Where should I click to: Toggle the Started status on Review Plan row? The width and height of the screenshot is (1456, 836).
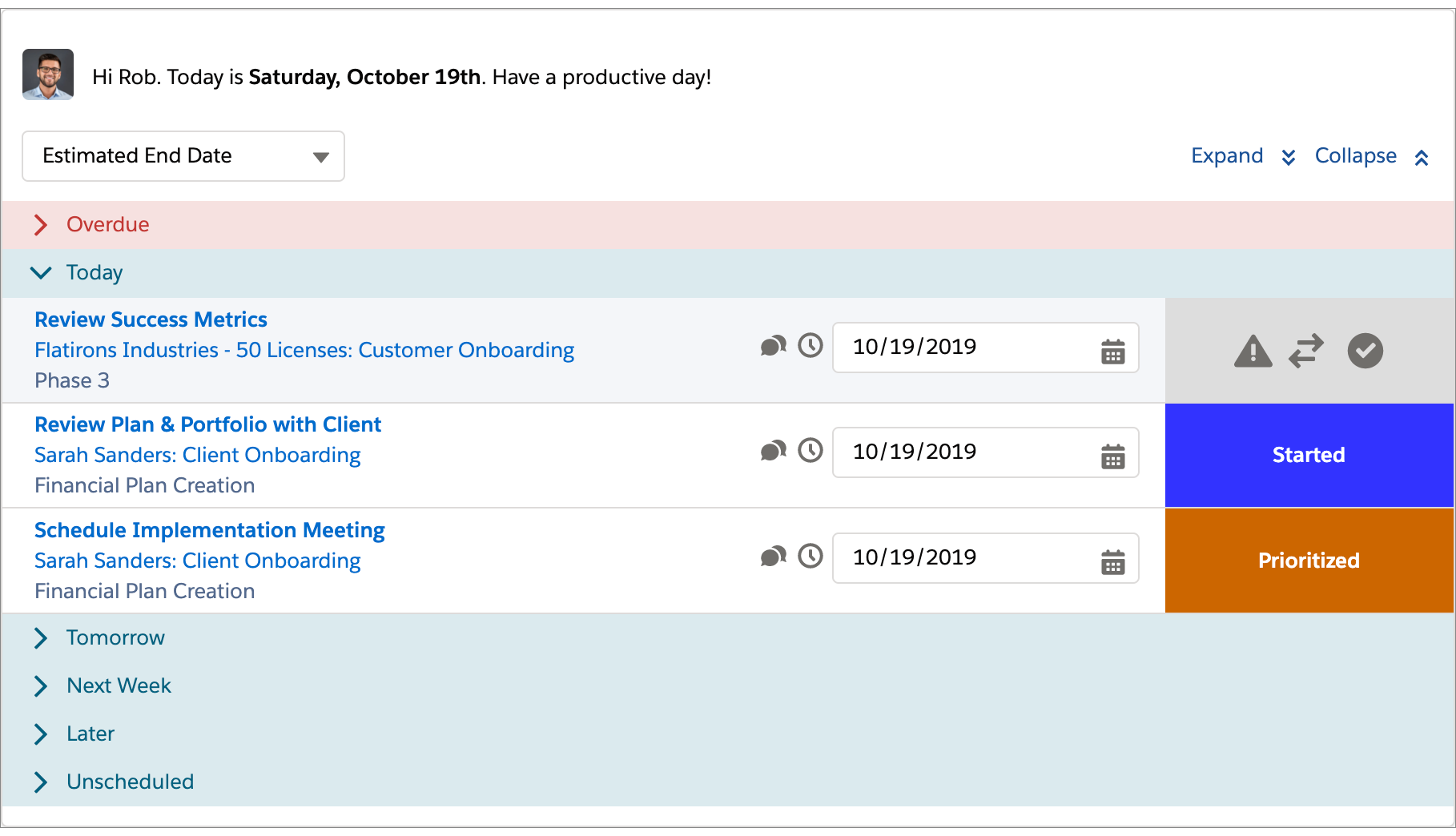coord(1308,455)
